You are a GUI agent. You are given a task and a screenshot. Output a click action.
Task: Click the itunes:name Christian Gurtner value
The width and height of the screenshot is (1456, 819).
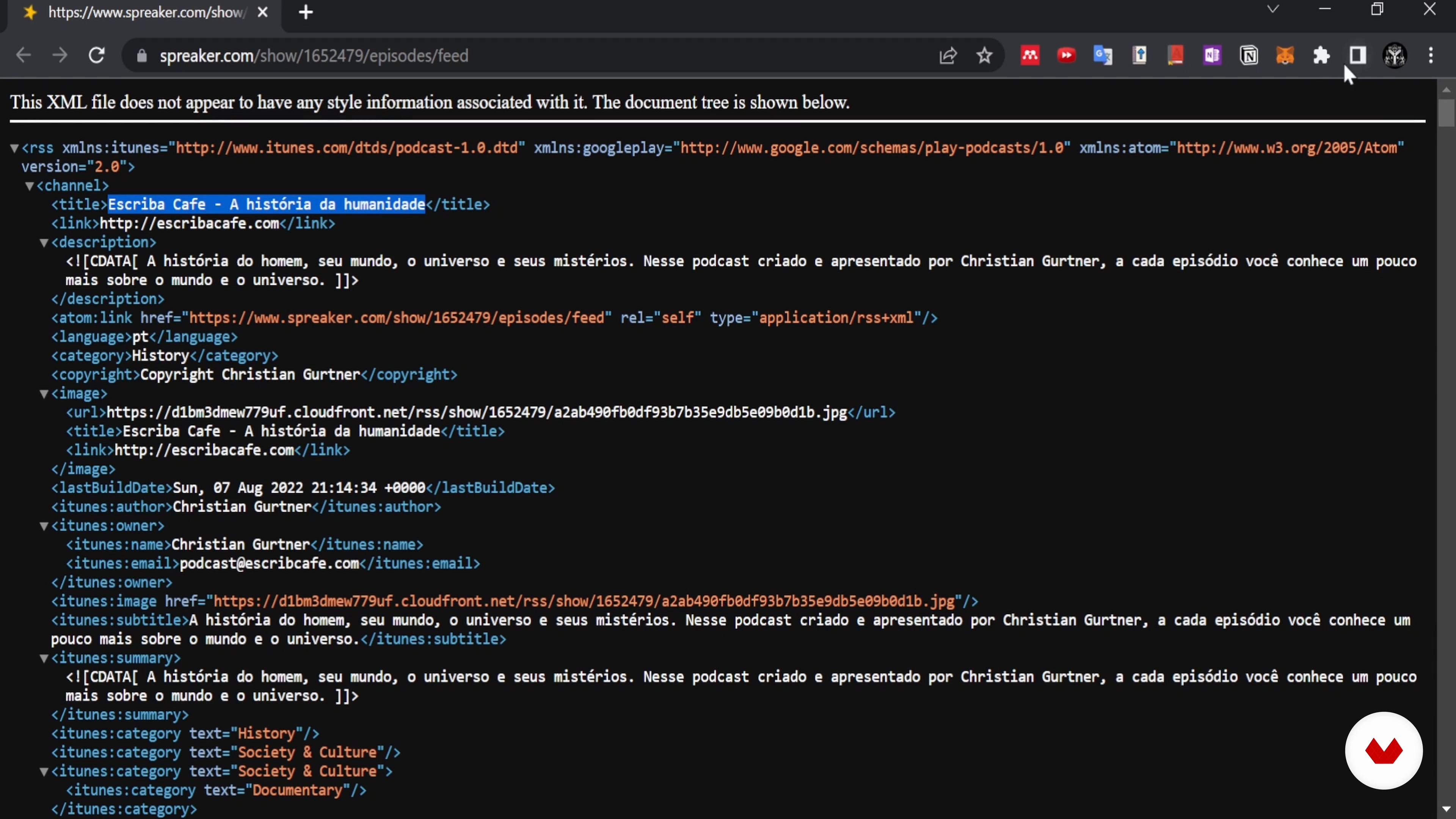[240, 545]
